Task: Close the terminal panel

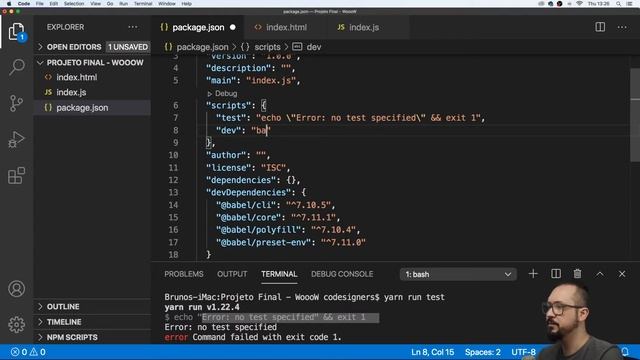Action: click(x=622, y=274)
